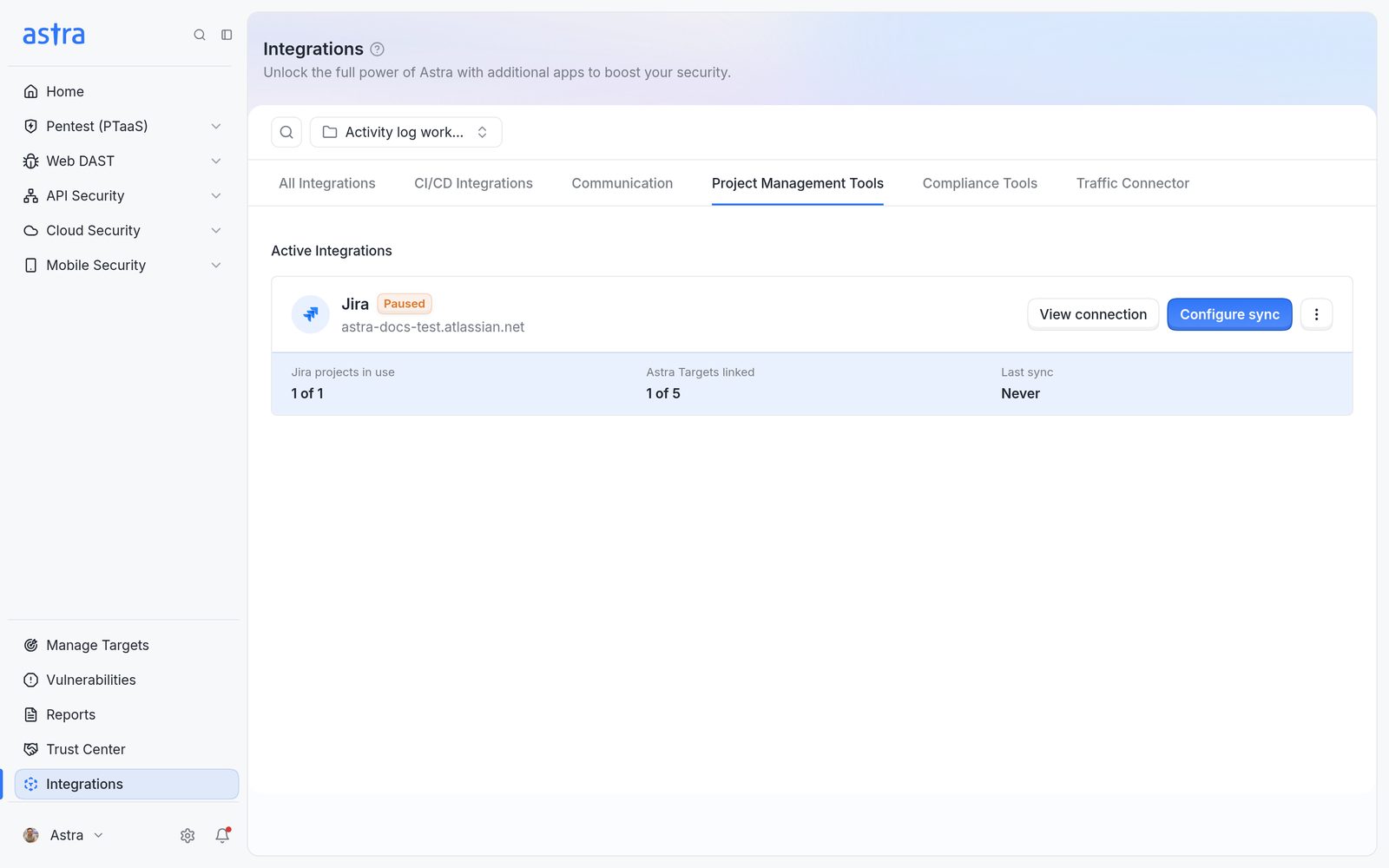Open the Activity log workspace dropdown

tap(405, 132)
